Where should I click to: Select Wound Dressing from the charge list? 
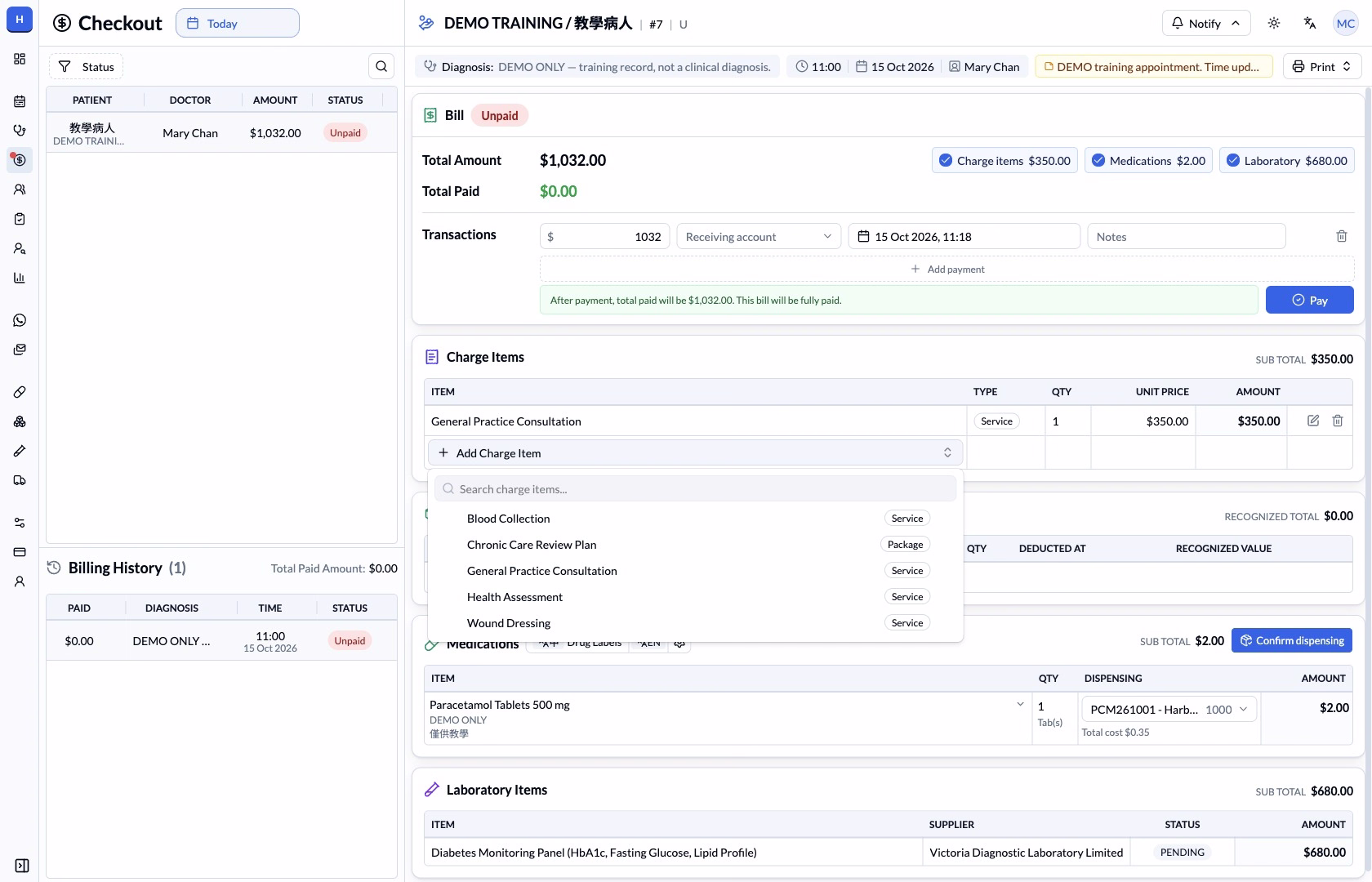pyautogui.click(x=695, y=622)
